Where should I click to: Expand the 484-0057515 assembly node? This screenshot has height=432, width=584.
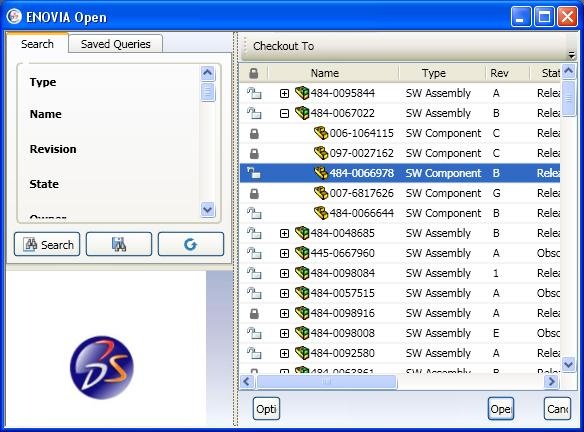point(284,293)
